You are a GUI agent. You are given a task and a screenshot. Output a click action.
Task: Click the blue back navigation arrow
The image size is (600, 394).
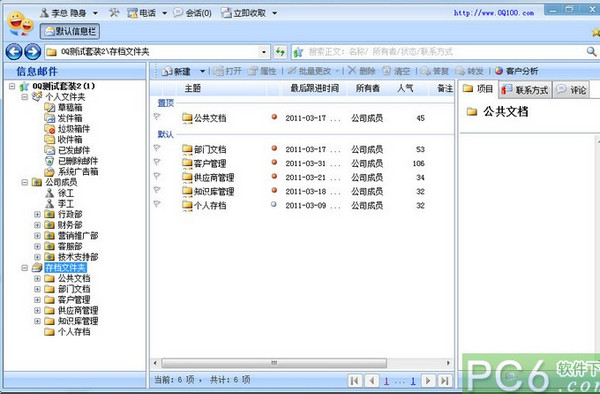tap(14, 52)
